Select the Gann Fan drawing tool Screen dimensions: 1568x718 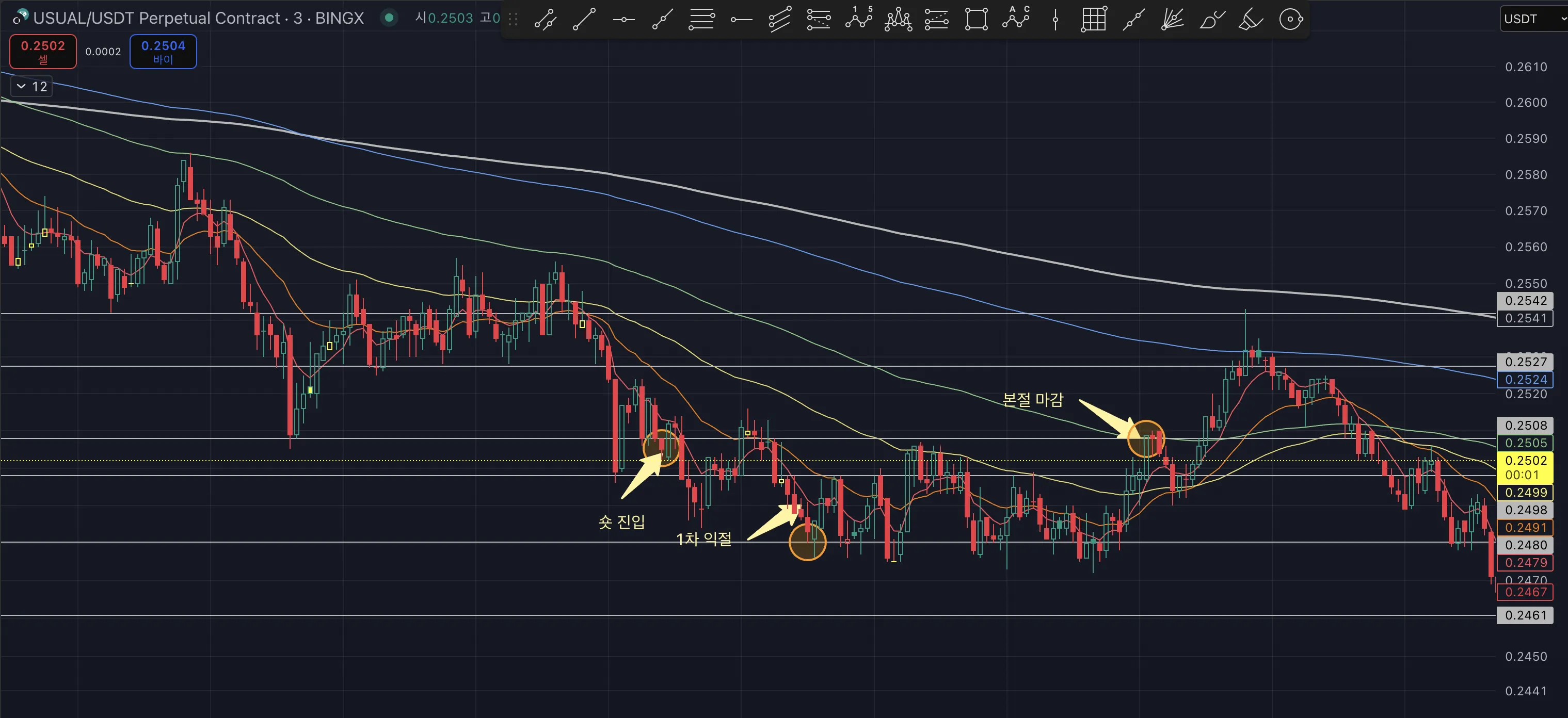click(1172, 20)
